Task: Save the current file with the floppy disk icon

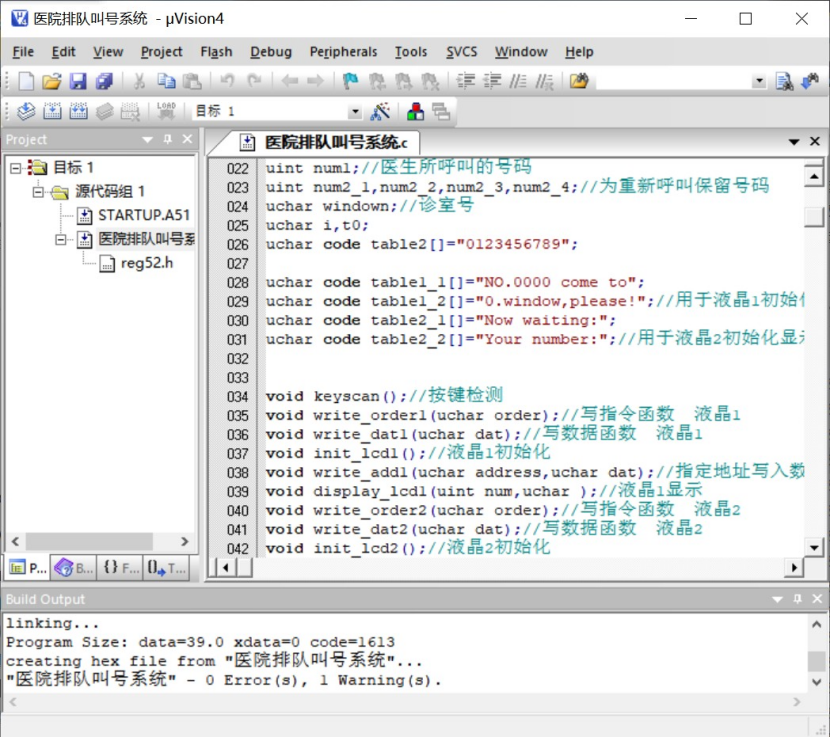Action: pyautogui.click(x=78, y=81)
